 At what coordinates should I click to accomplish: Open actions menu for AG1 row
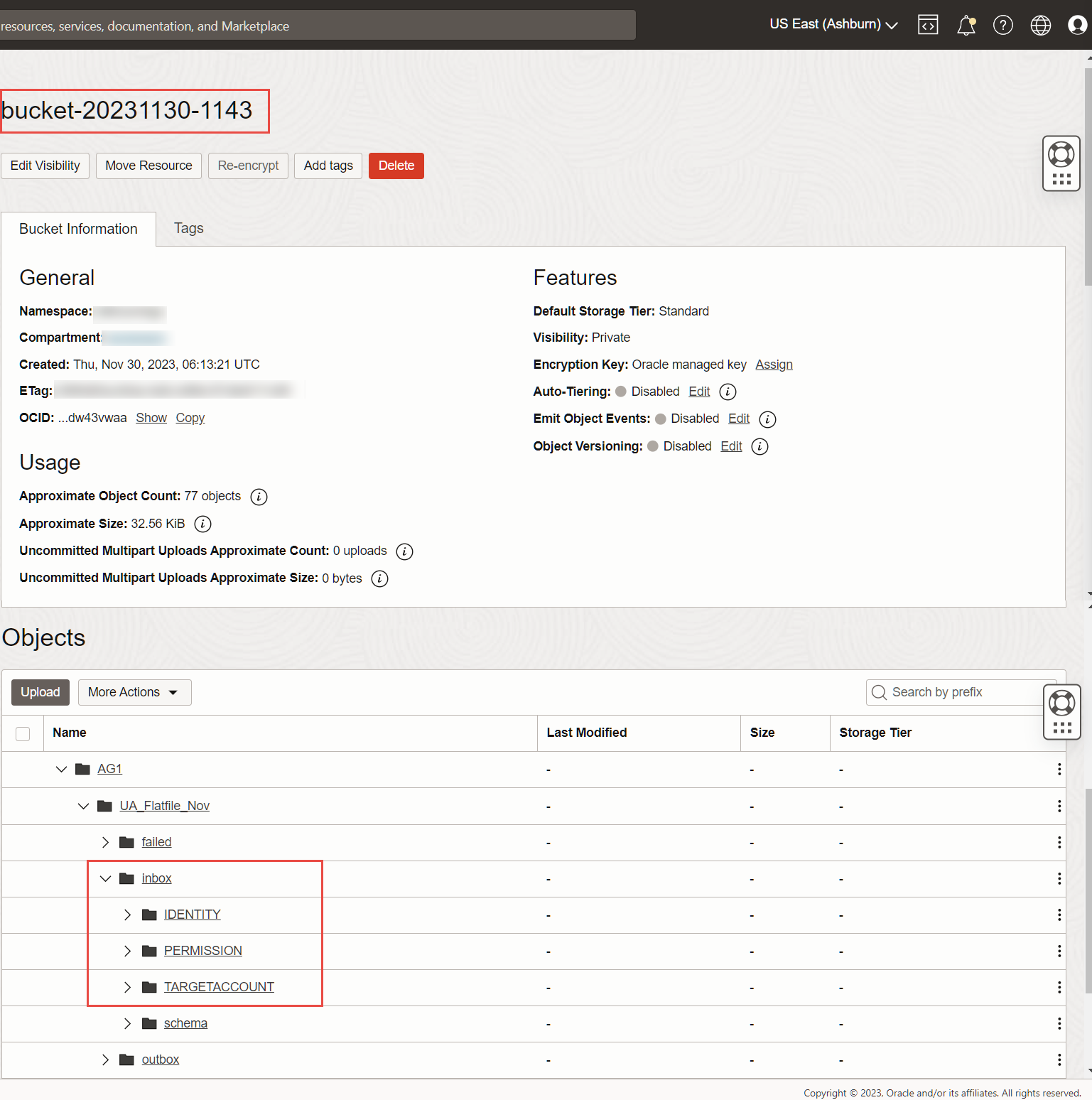pyautogui.click(x=1059, y=770)
